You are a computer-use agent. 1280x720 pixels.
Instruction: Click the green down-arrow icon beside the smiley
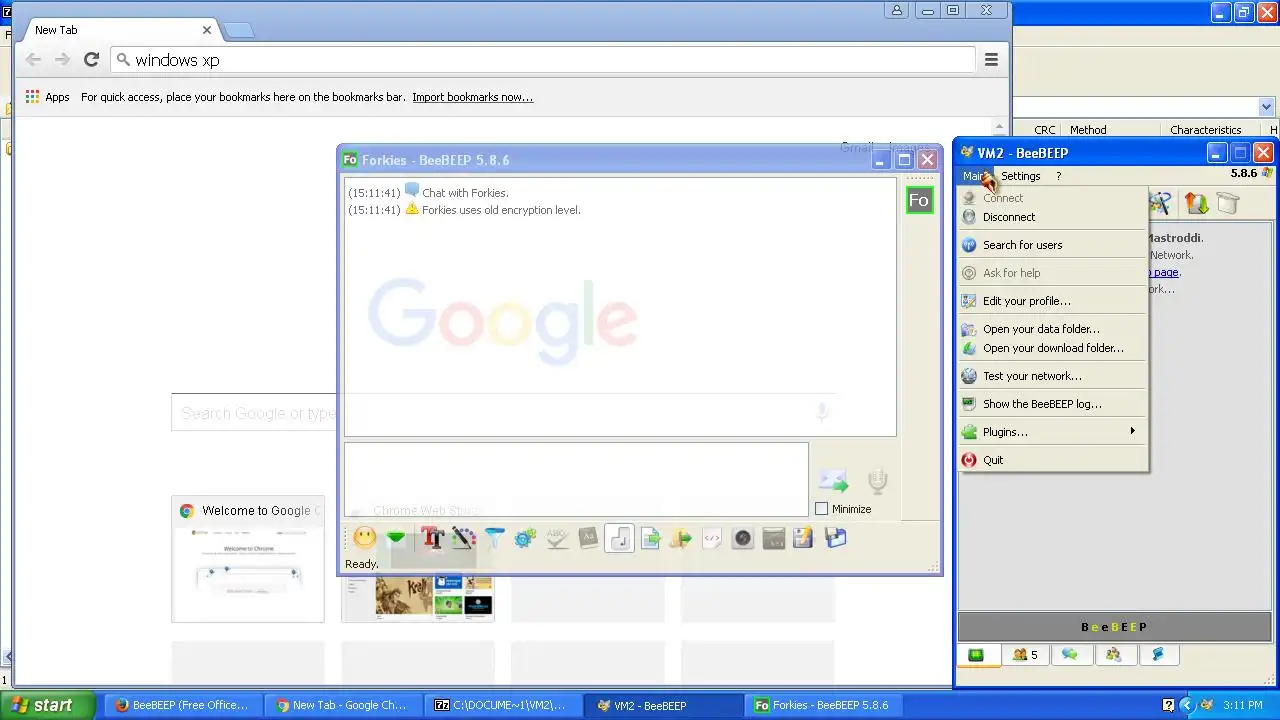point(396,538)
